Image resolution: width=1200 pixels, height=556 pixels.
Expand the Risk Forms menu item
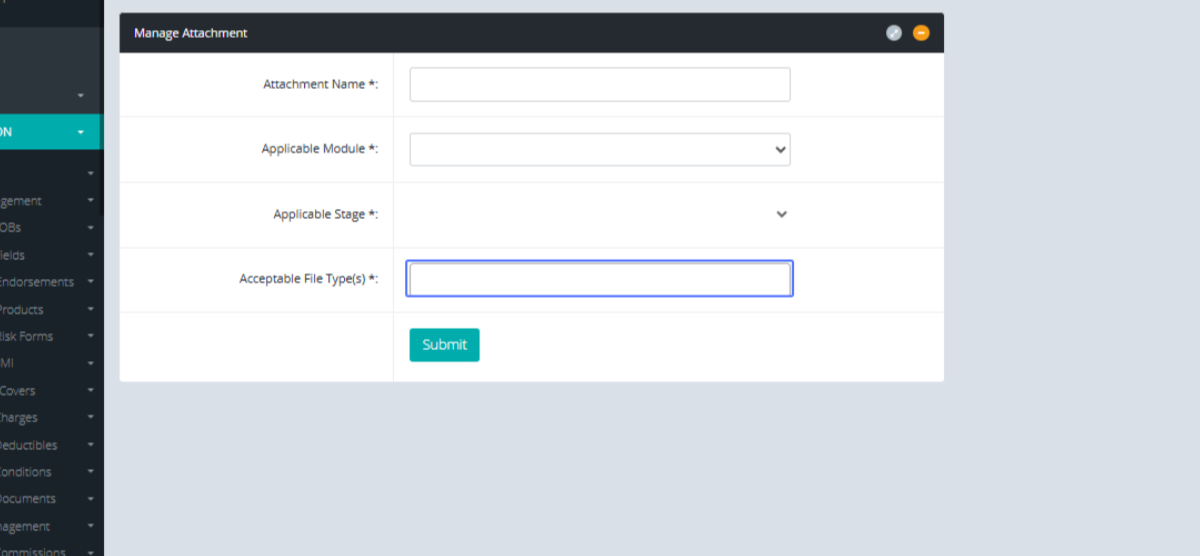point(30,336)
